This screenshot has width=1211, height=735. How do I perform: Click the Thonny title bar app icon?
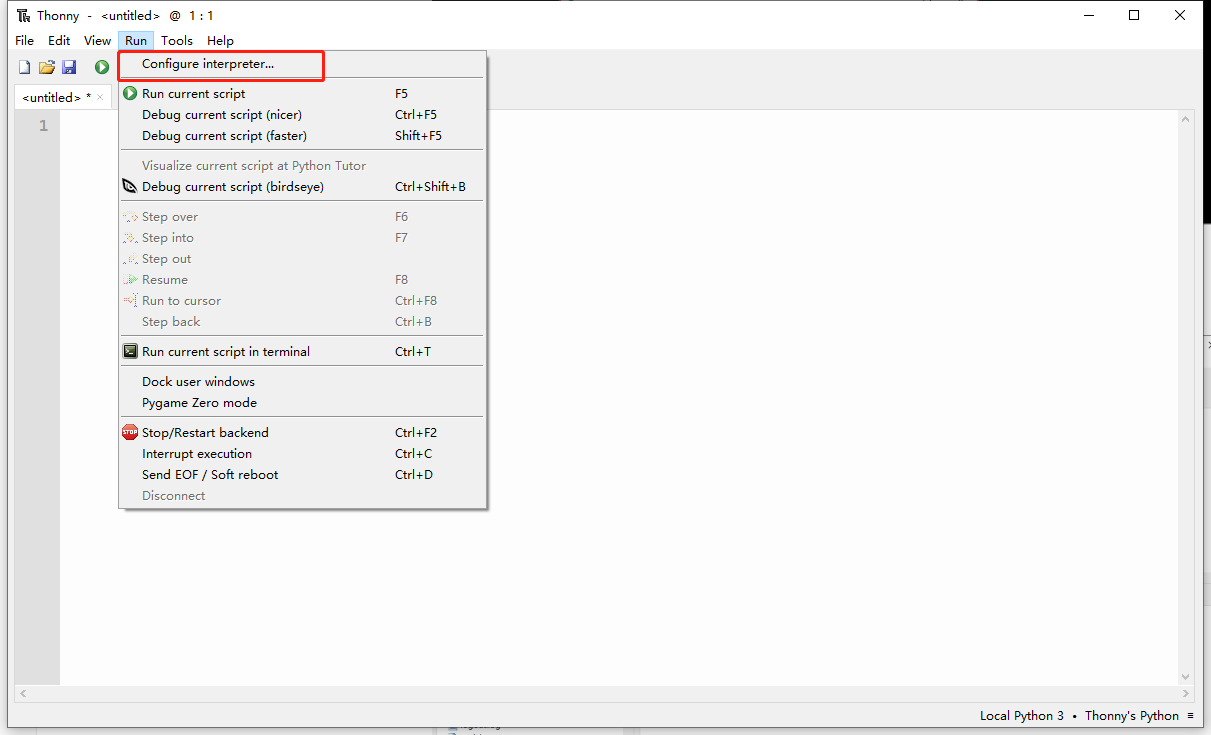(x=23, y=16)
